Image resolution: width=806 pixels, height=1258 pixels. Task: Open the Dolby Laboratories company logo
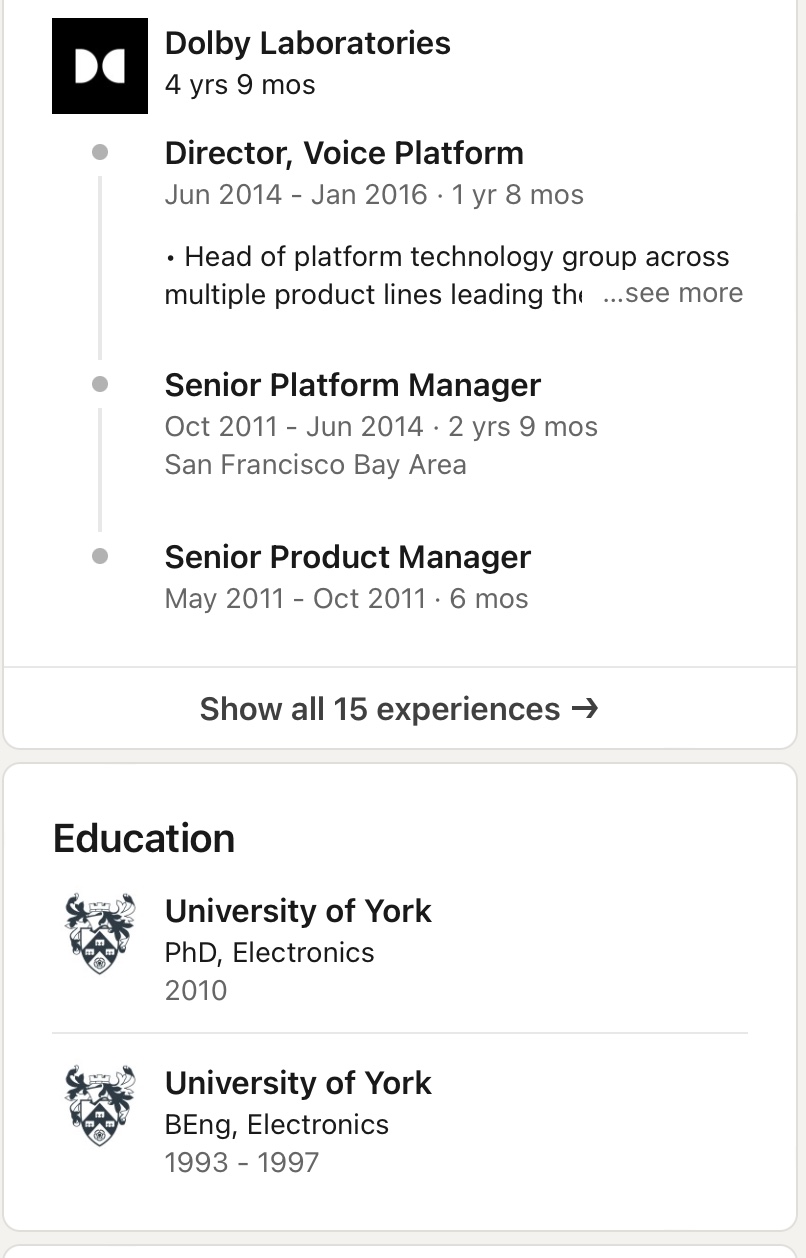pyautogui.click(x=100, y=66)
